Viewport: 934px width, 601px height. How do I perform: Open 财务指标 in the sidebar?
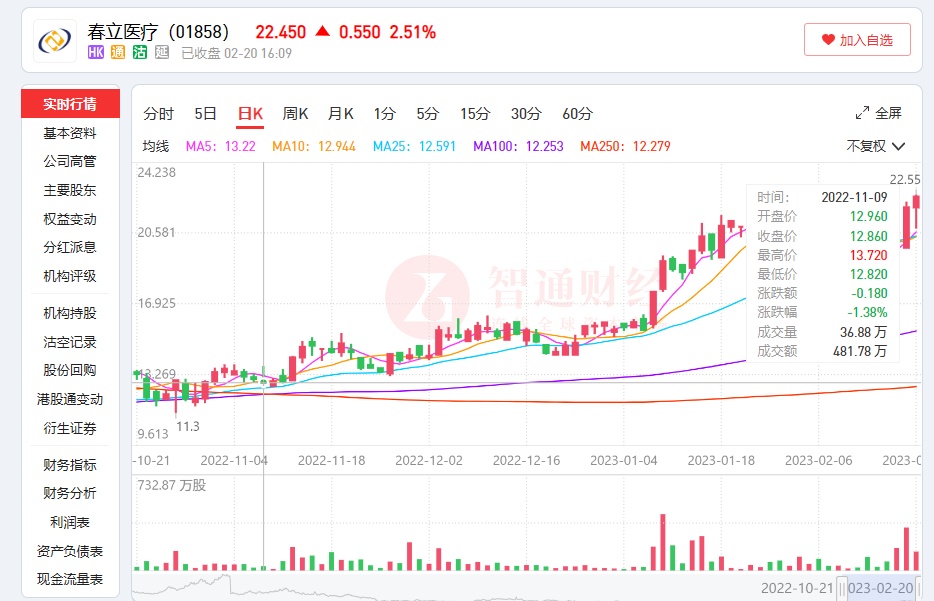pyautogui.click(x=70, y=465)
